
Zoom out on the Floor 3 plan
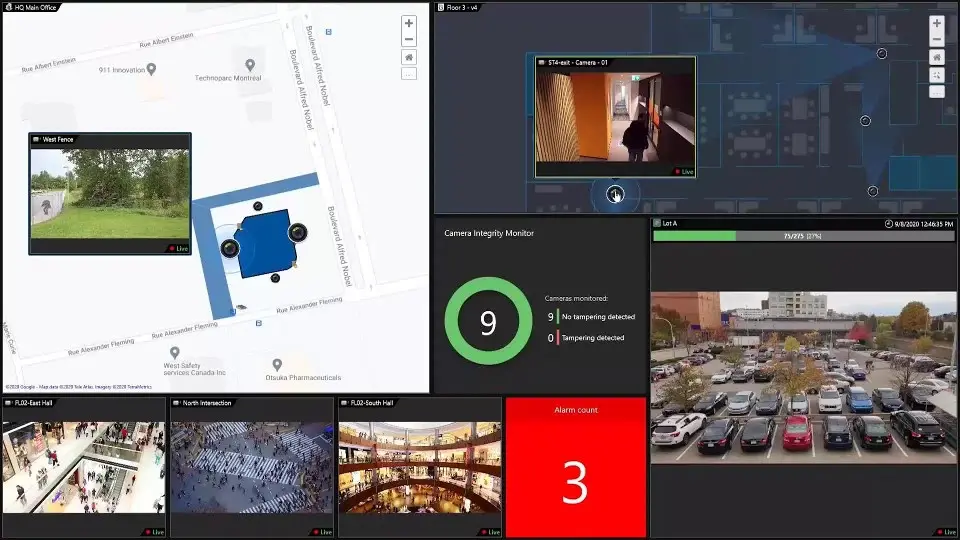[x=936, y=40]
